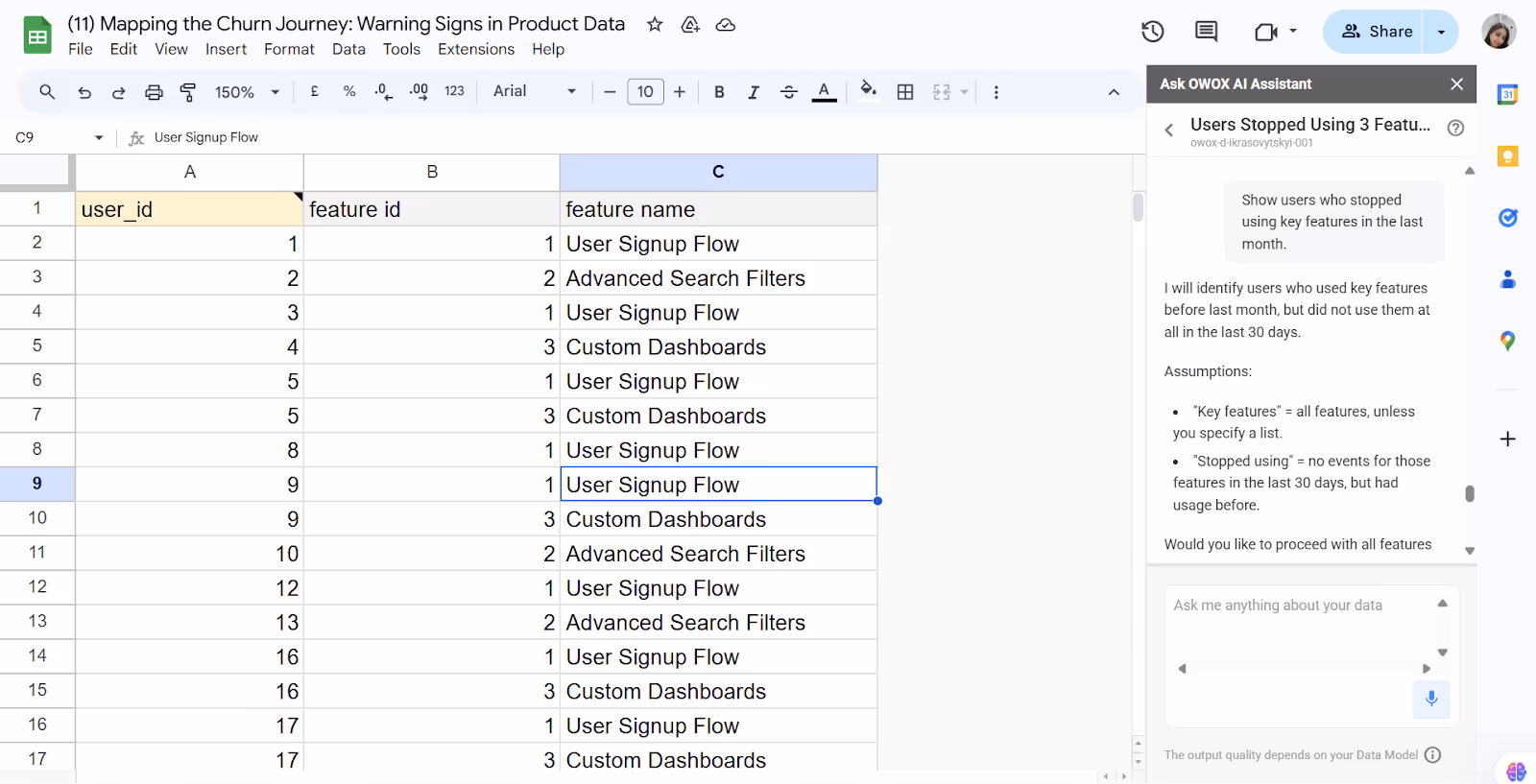
Task: Select the feature name header cell
Action: (718, 209)
